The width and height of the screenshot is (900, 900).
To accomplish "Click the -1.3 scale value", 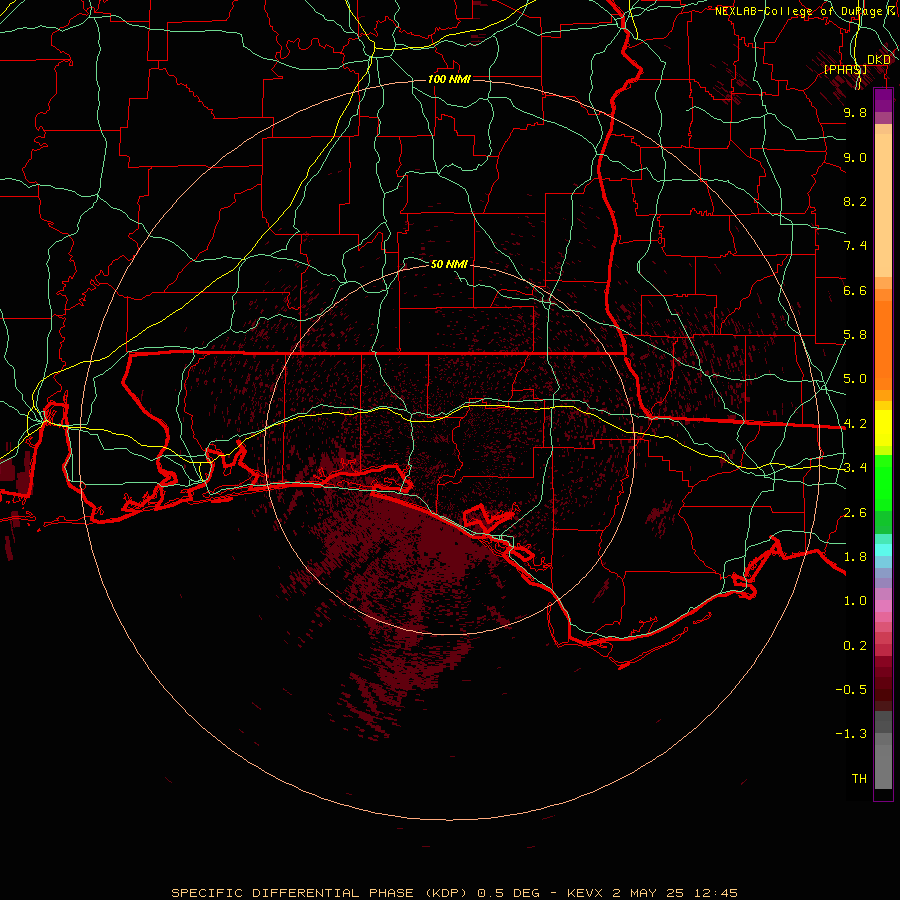I will click(x=851, y=734).
